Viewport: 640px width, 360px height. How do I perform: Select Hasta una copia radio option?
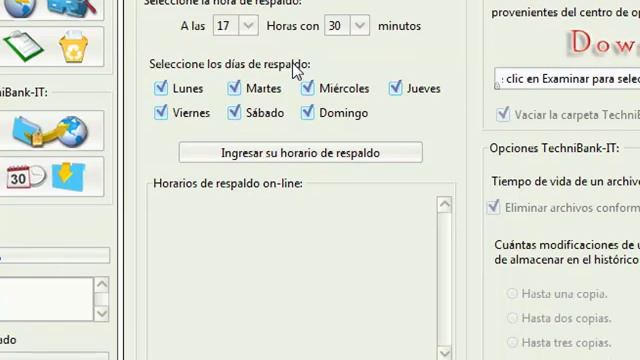pos(512,293)
